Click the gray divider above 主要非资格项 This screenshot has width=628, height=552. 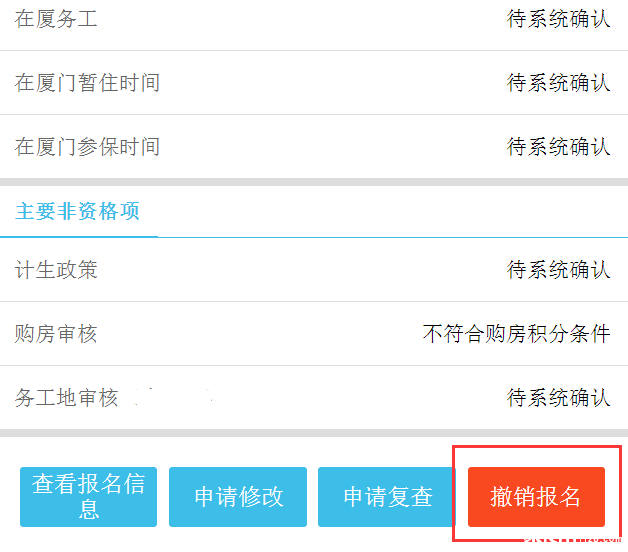tap(314, 182)
